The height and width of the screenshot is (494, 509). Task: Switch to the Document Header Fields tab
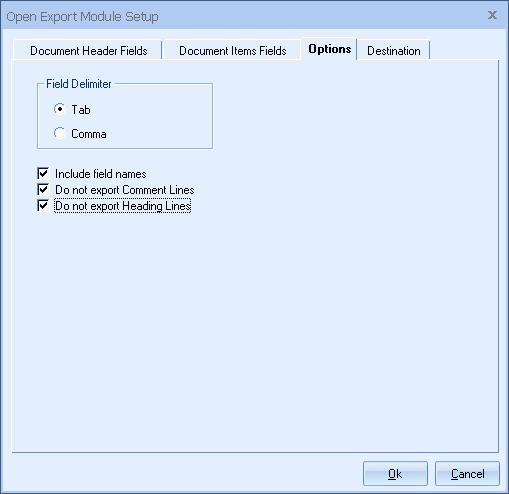(x=88, y=51)
